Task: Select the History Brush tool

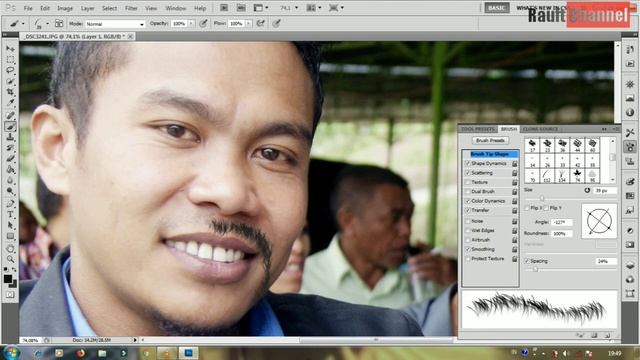Action: tap(10, 148)
